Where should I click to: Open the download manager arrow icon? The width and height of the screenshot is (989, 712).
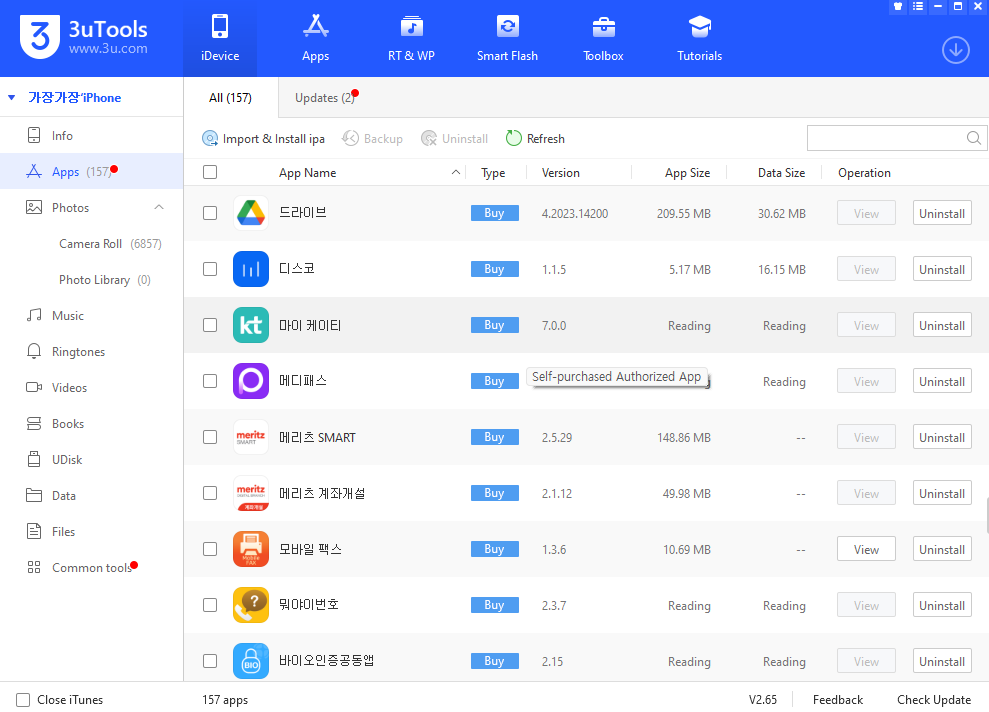956,50
